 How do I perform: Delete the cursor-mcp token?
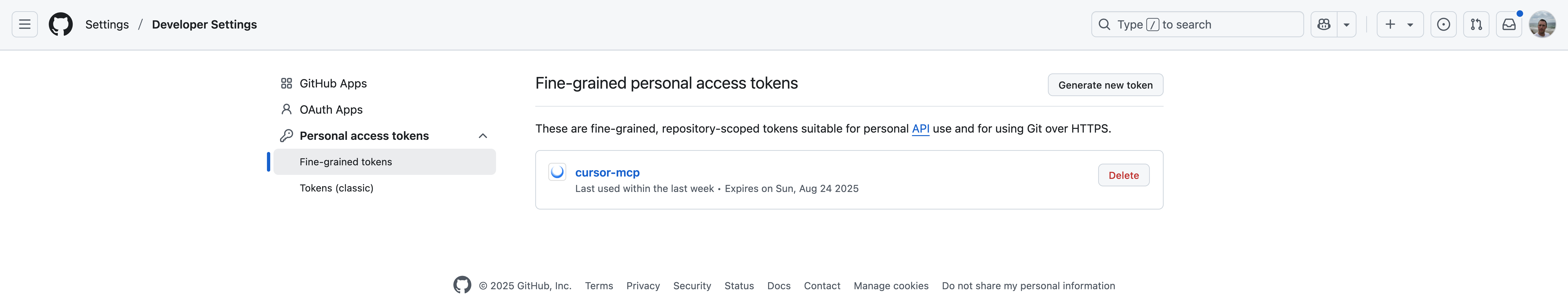1124,175
